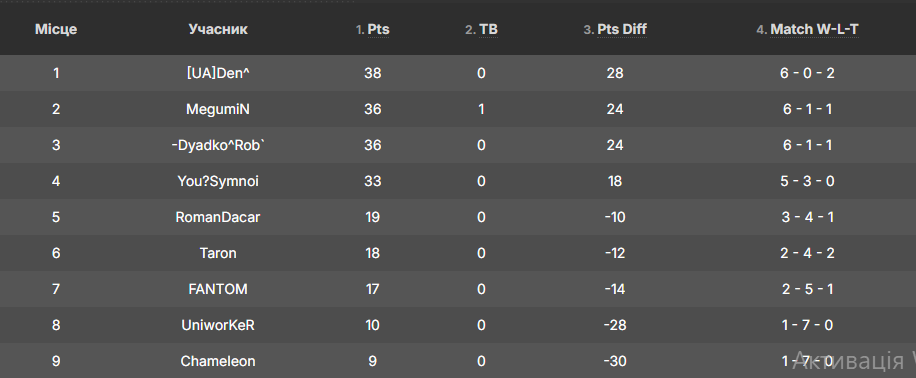Click participant UniworKeR
The width and height of the screenshot is (916, 378).
pyautogui.click(x=218, y=325)
